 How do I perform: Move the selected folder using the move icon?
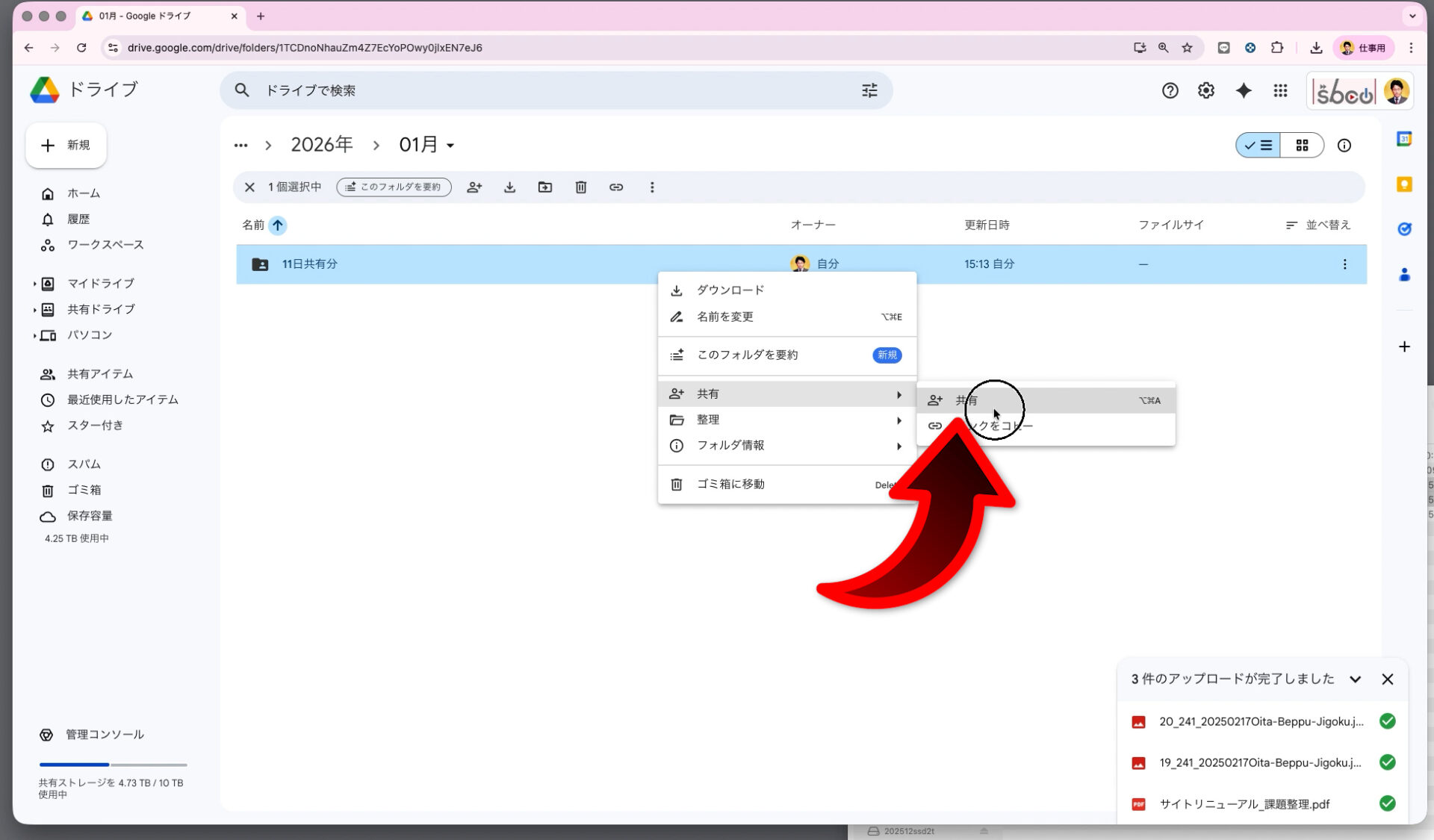(x=545, y=187)
